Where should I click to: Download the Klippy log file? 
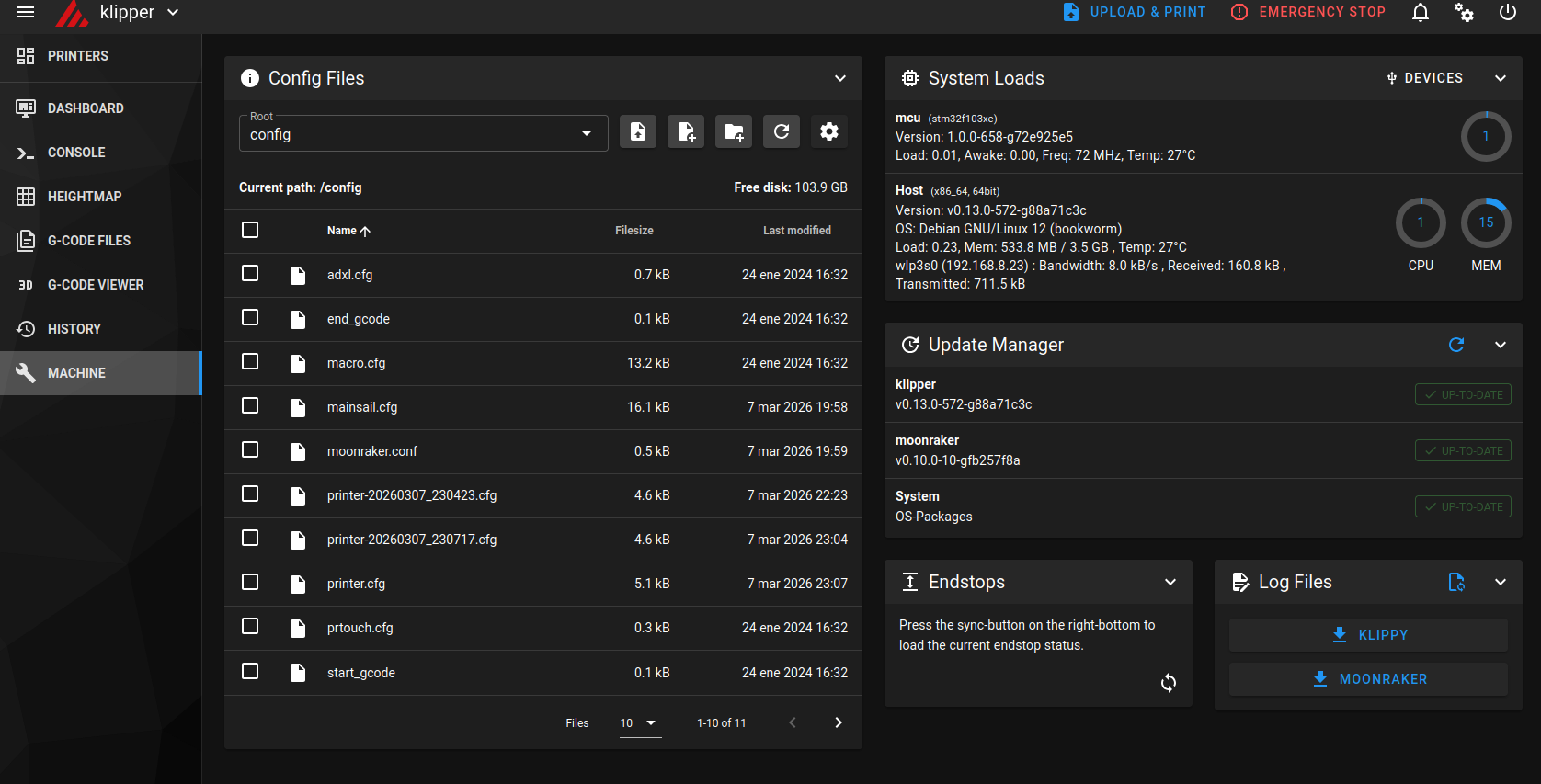1368,635
